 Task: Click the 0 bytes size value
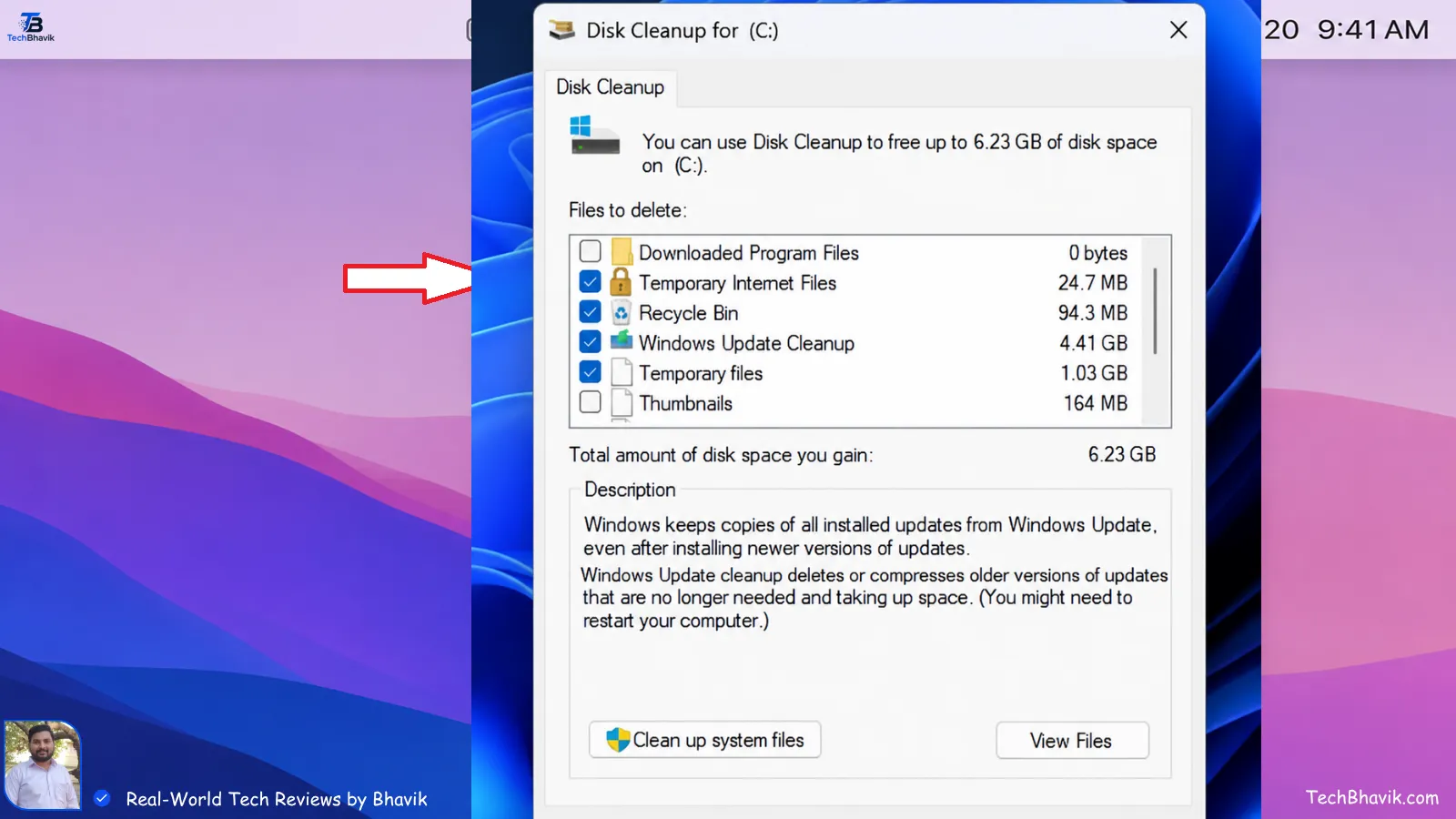pos(1097,253)
